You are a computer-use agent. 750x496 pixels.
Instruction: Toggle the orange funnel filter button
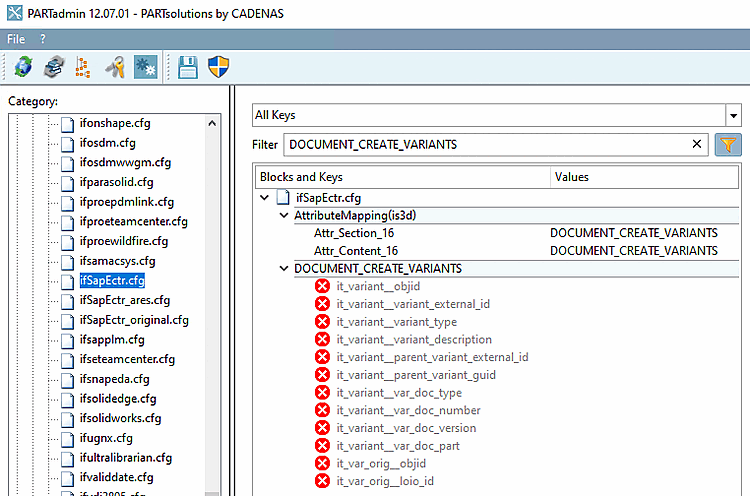tap(728, 144)
